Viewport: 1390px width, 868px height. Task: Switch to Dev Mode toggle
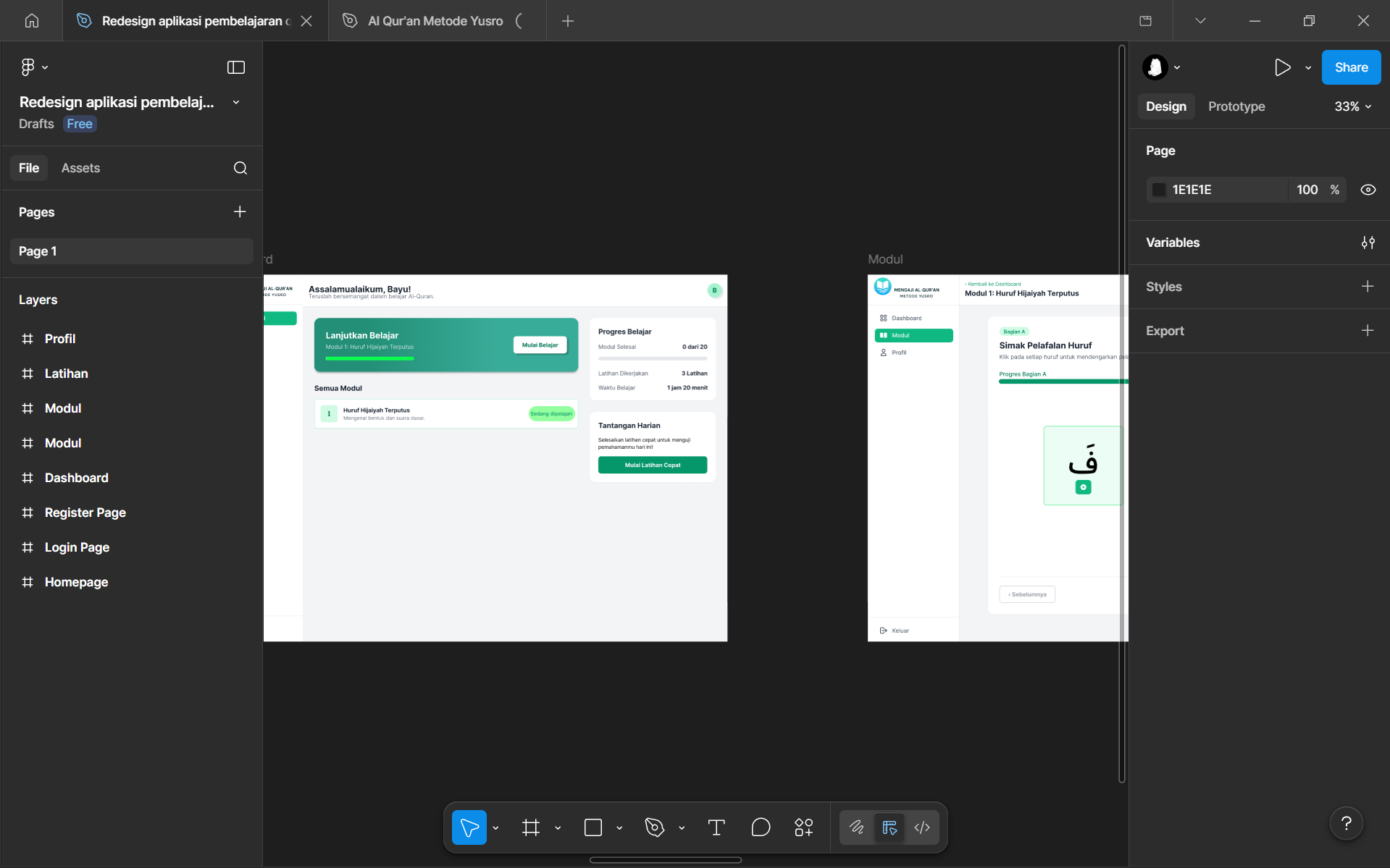[x=922, y=827]
